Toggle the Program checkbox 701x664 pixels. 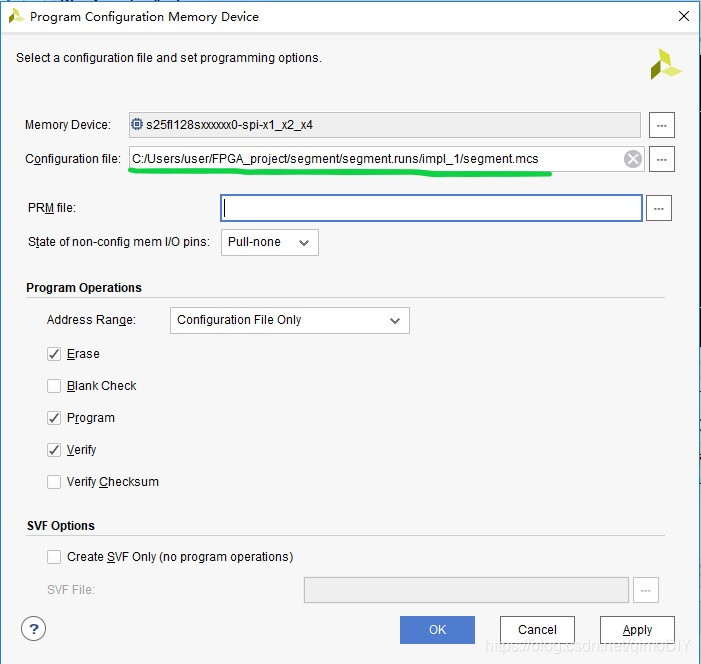pyautogui.click(x=54, y=418)
